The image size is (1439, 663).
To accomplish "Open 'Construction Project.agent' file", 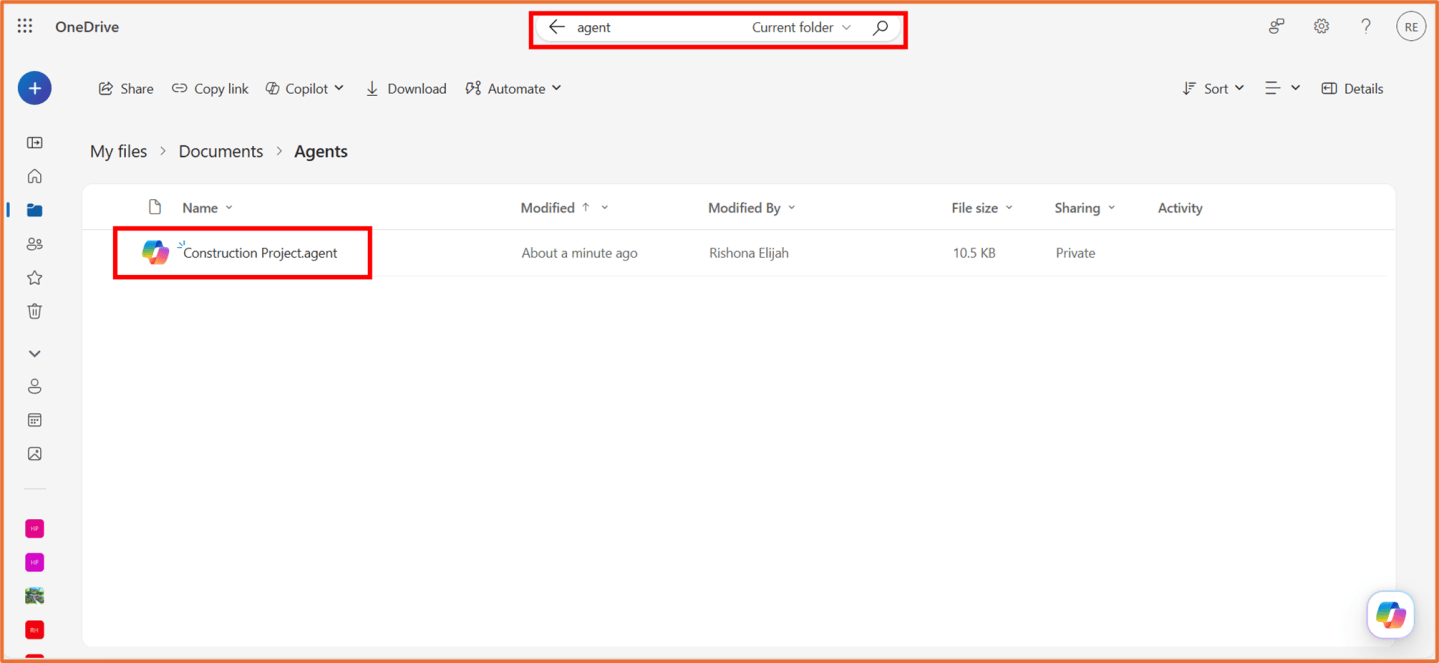I will (260, 253).
